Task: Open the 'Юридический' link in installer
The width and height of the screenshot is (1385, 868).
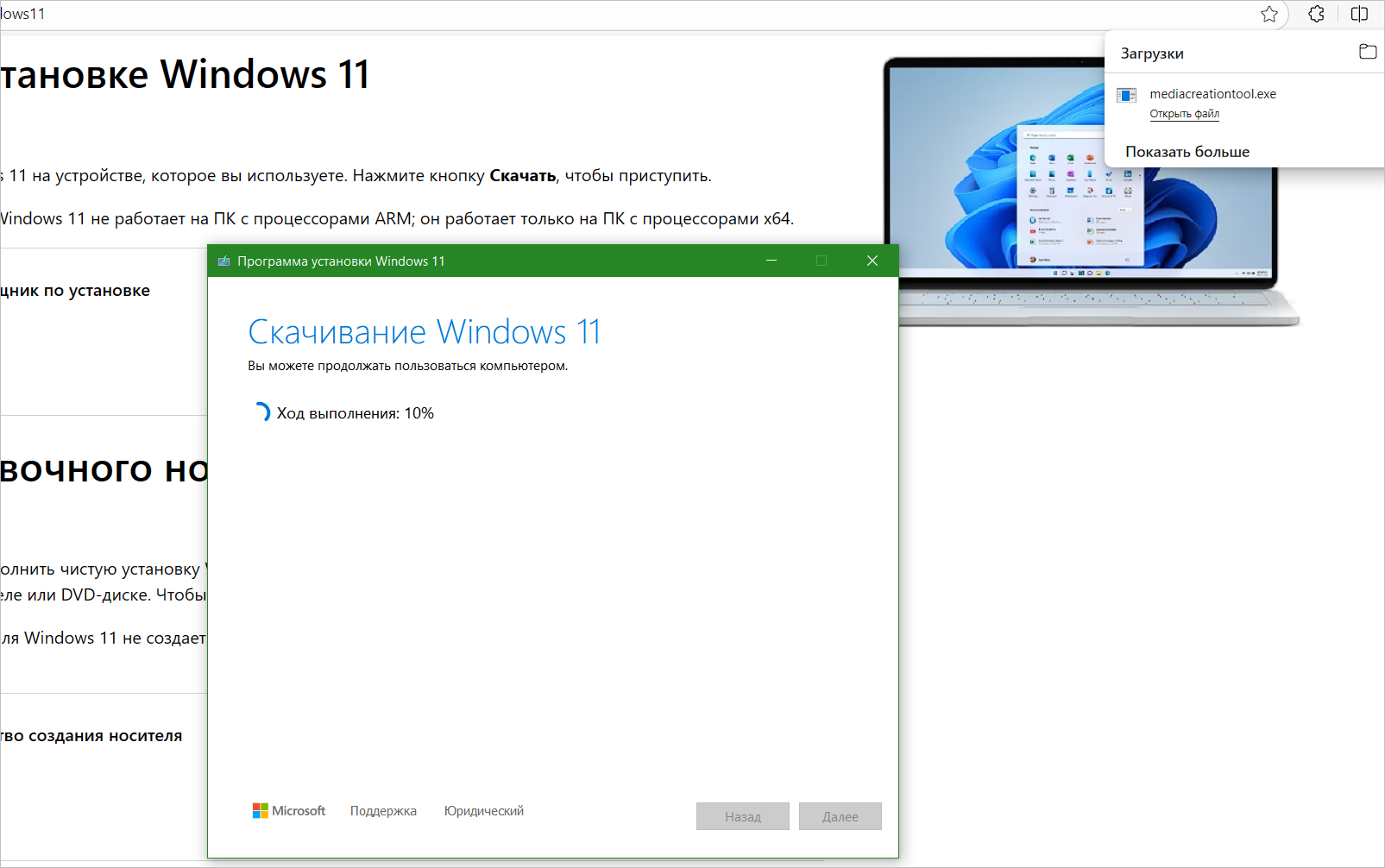Action: (484, 811)
